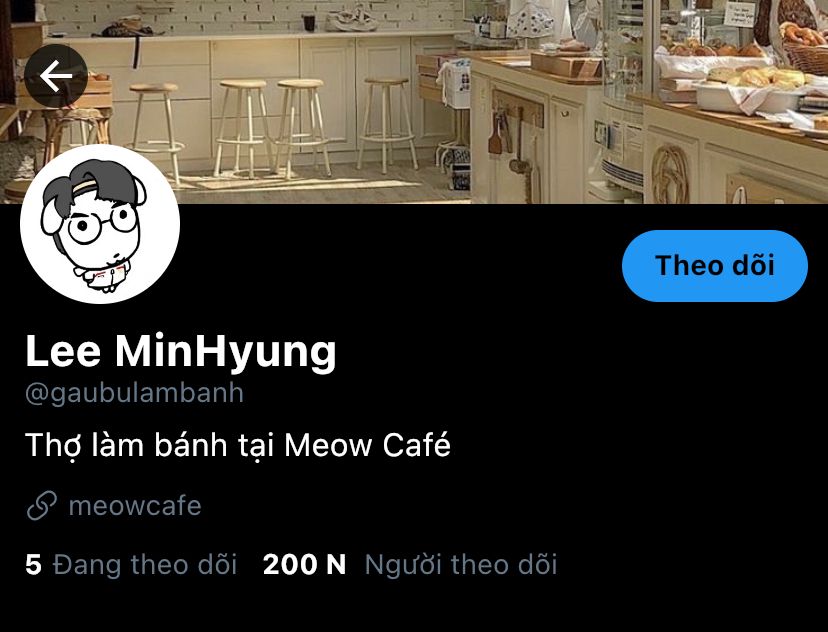The image size is (828, 632).
Task: Click the chain link icon beside meowcafe
Action: [x=42, y=506]
